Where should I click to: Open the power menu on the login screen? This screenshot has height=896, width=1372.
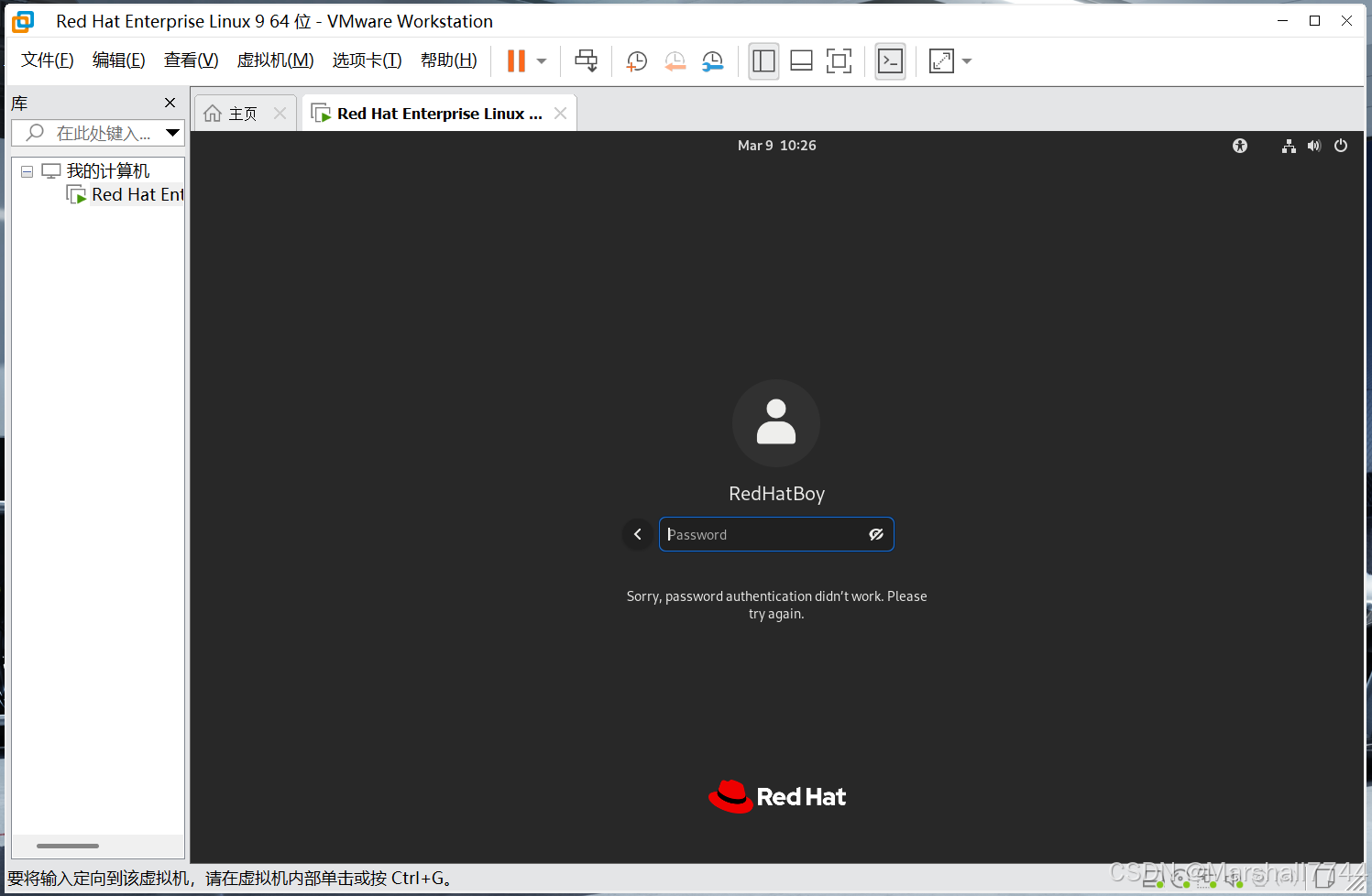pos(1340,145)
